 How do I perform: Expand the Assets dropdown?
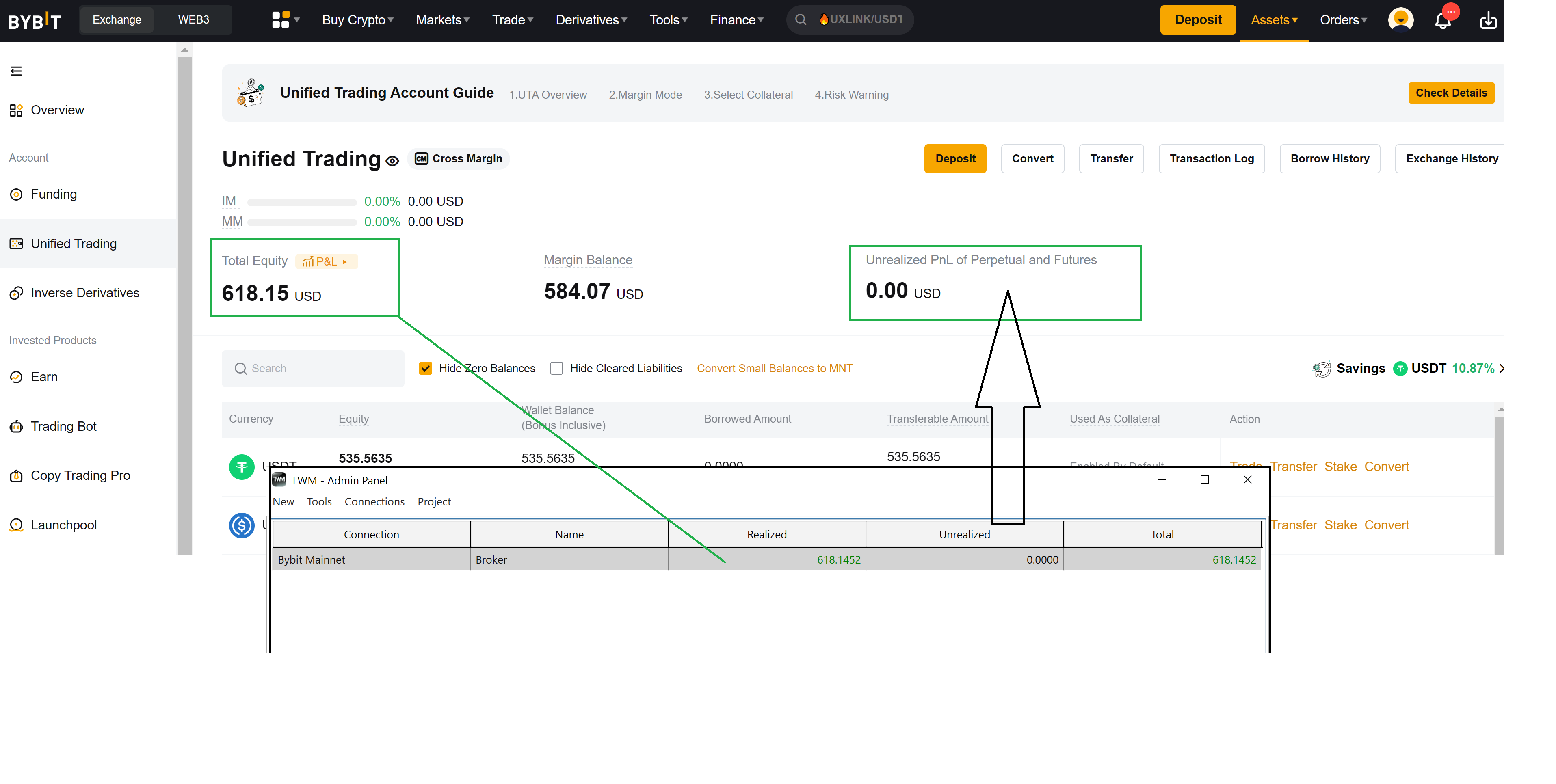click(x=1274, y=20)
